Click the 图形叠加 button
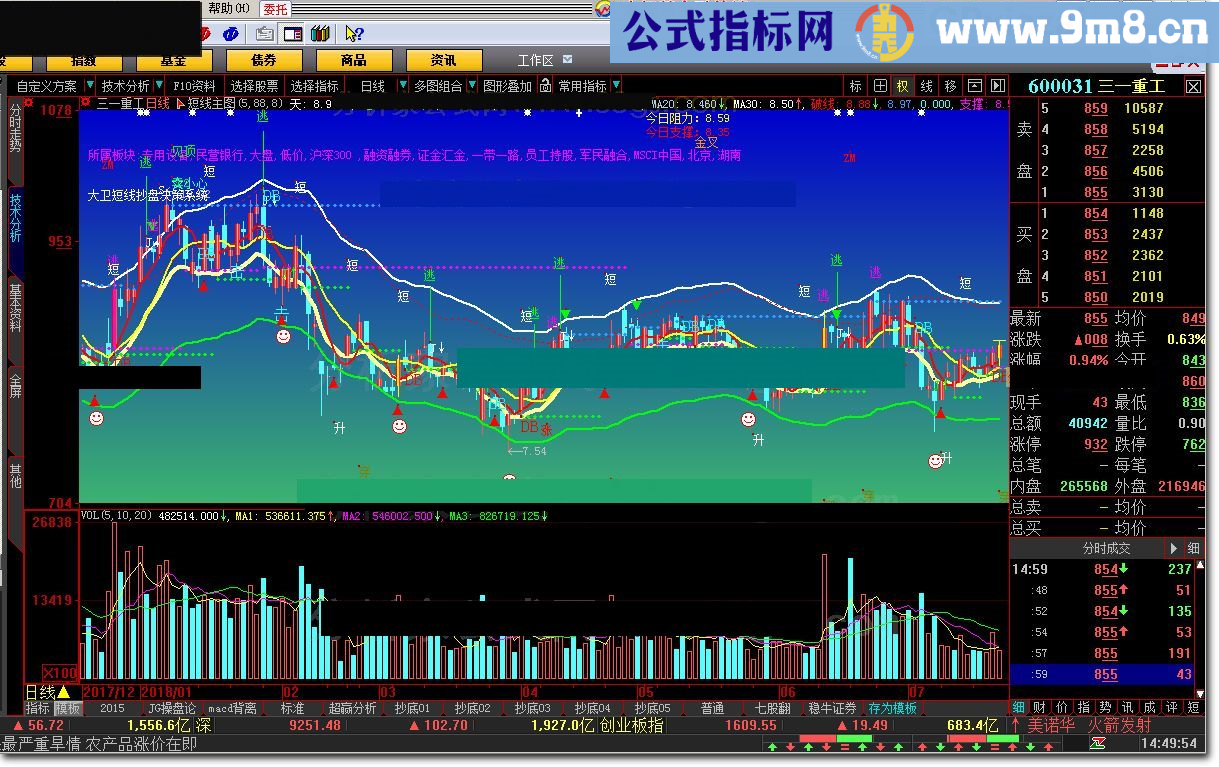The height and width of the screenshot is (767, 1219). click(508, 85)
